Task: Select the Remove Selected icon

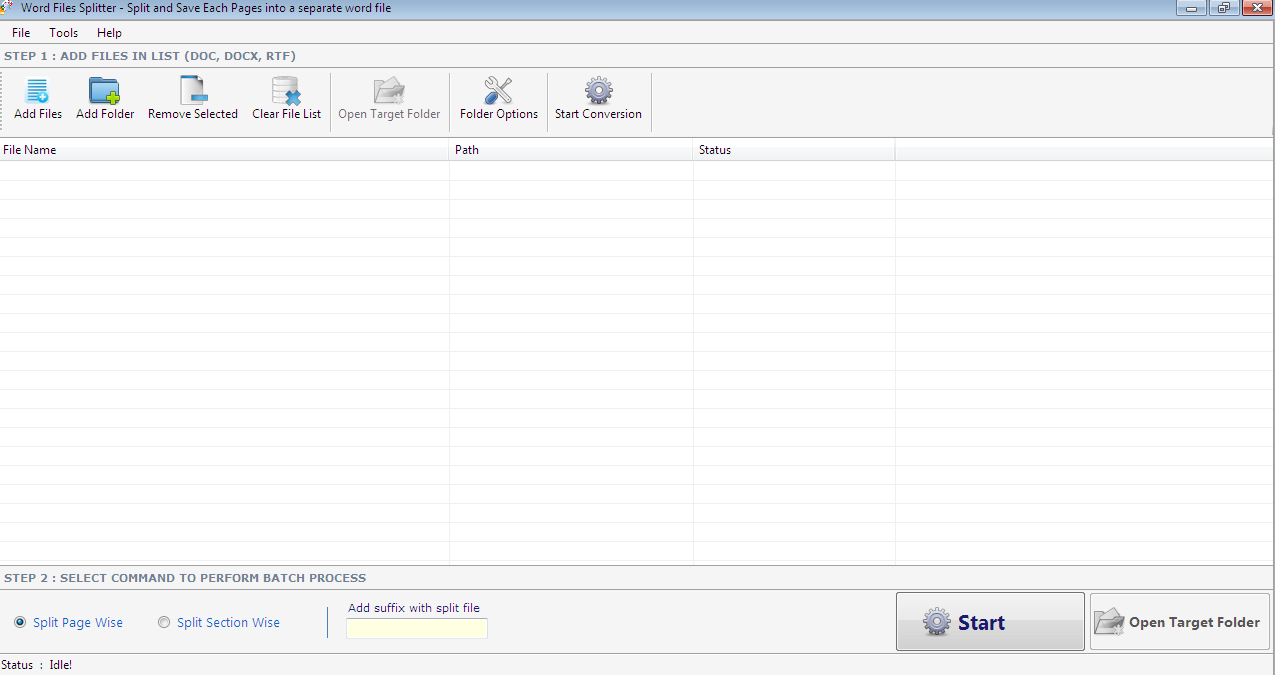Action: 192,98
